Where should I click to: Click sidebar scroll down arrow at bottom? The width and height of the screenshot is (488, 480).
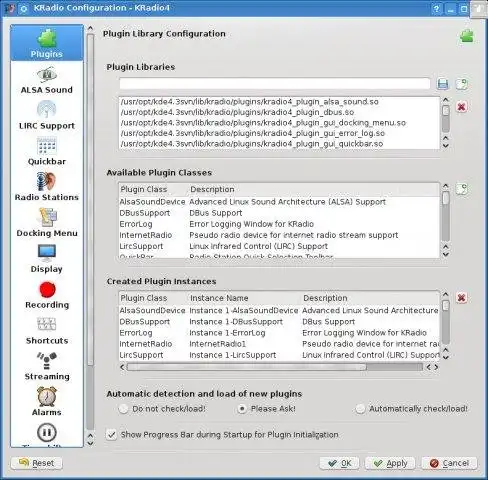pos(90,443)
